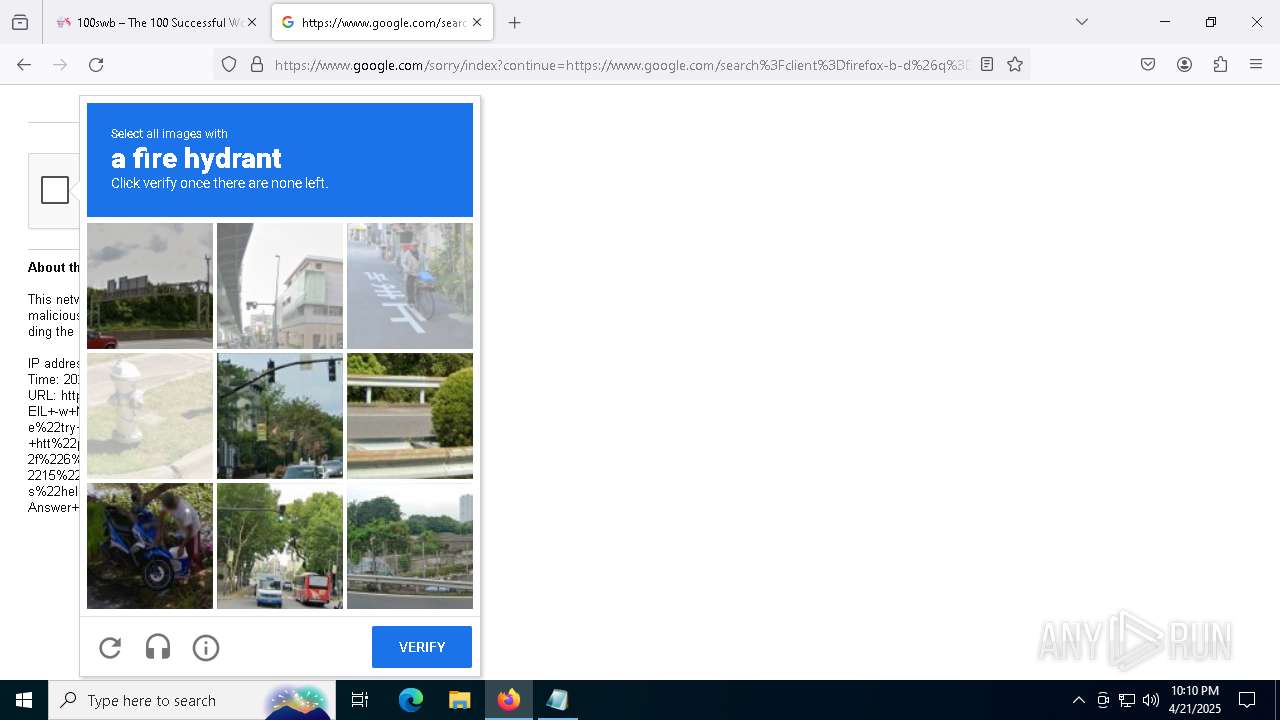Switch to 100swb tab
The height and width of the screenshot is (720, 1280).
pyautogui.click(x=156, y=22)
